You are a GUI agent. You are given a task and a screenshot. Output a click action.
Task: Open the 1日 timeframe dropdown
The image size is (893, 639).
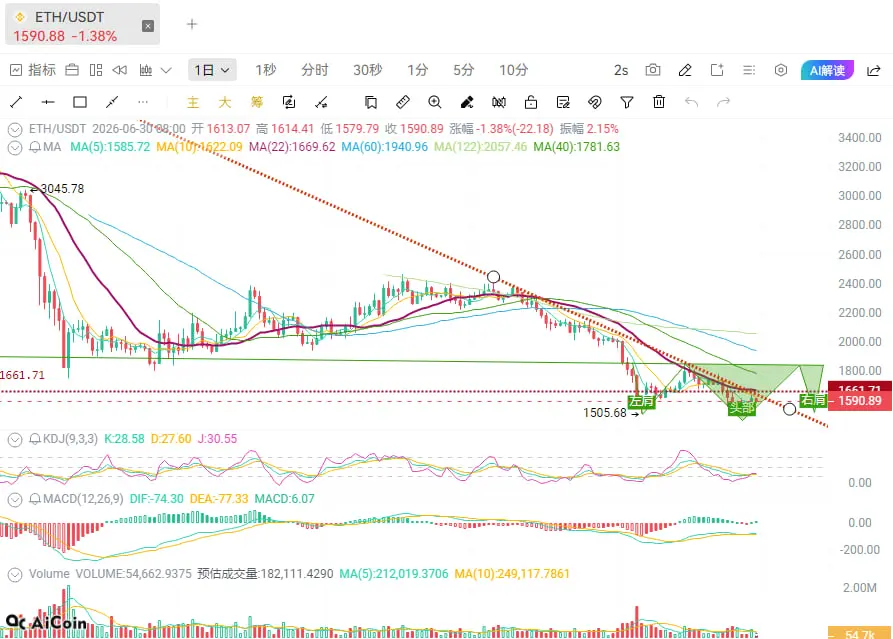(x=212, y=70)
